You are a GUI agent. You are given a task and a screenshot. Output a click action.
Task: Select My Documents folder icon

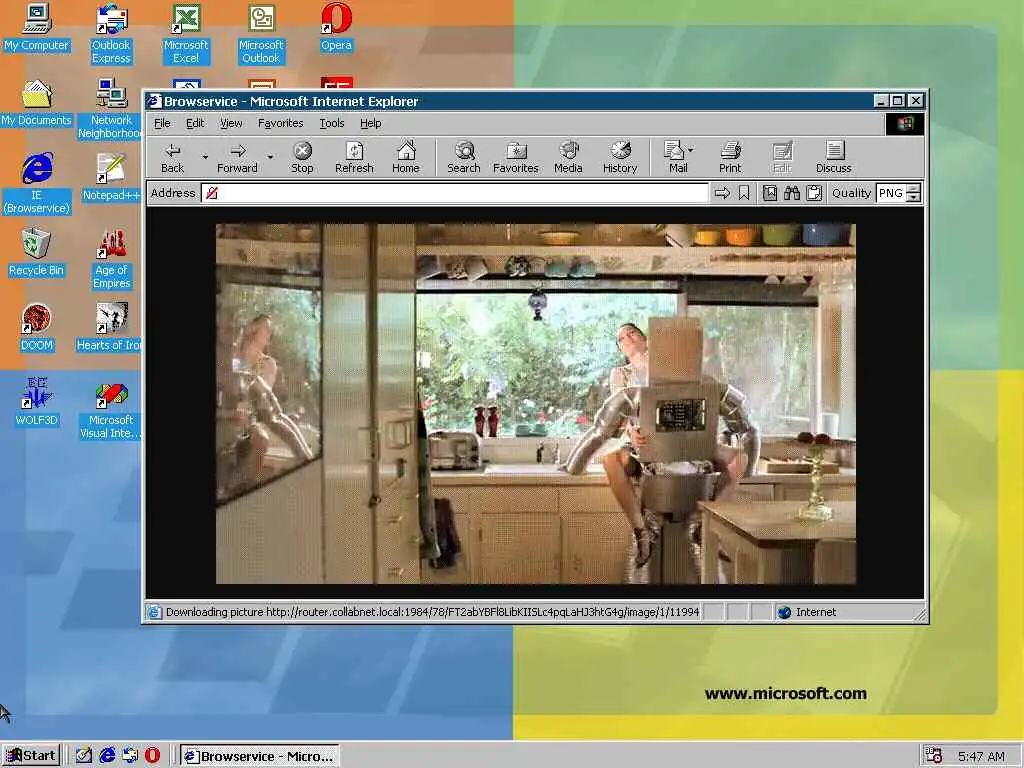point(37,103)
